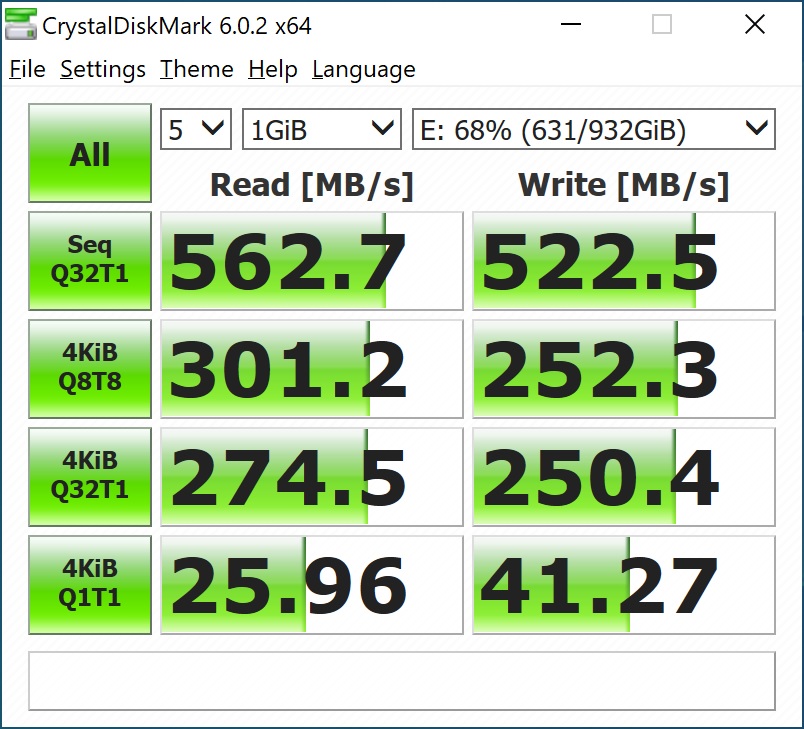The width and height of the screenshot is (804, 729).
Task: Open the Language menu
Action: coord(364,69)
